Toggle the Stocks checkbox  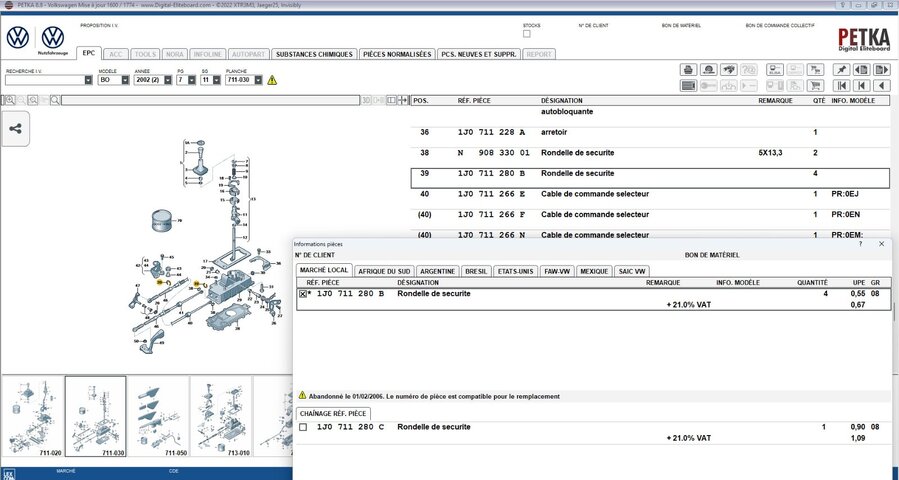coord(527,34)
